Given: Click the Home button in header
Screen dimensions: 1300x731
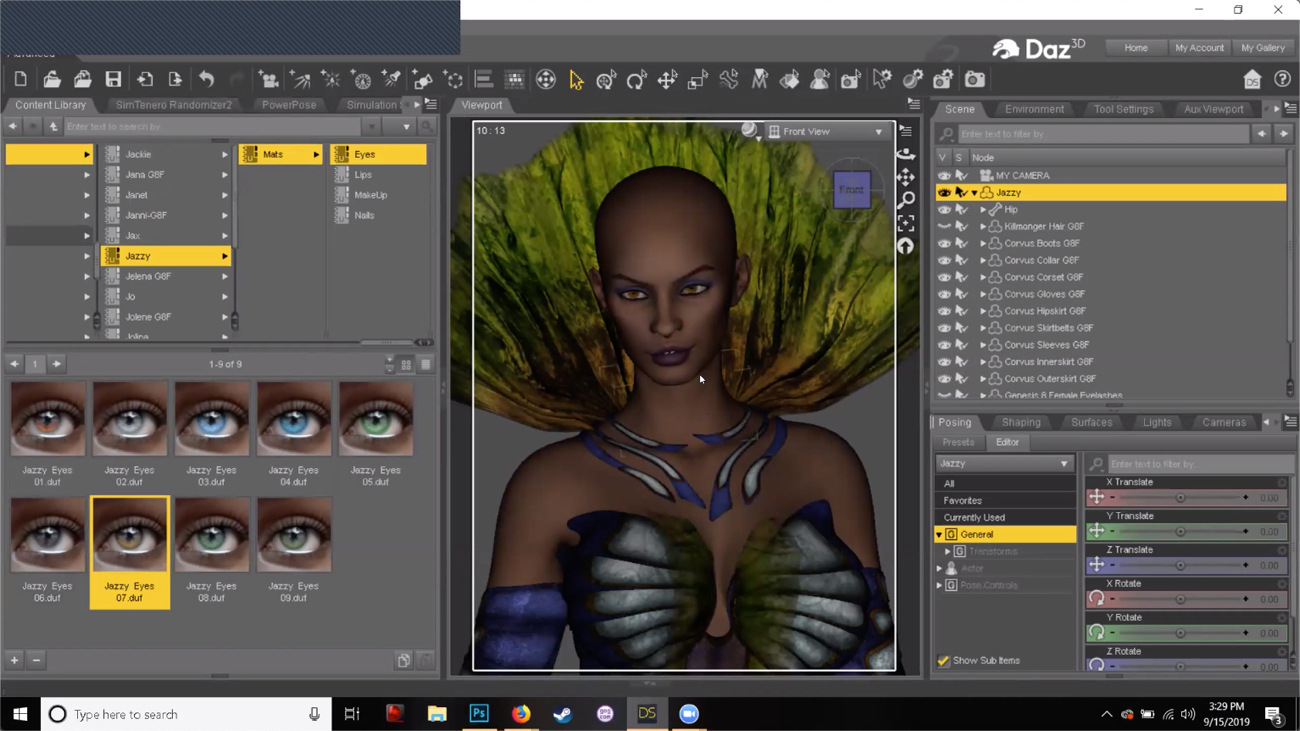Looking at the screenshot, I should [x=1136, y=48].
